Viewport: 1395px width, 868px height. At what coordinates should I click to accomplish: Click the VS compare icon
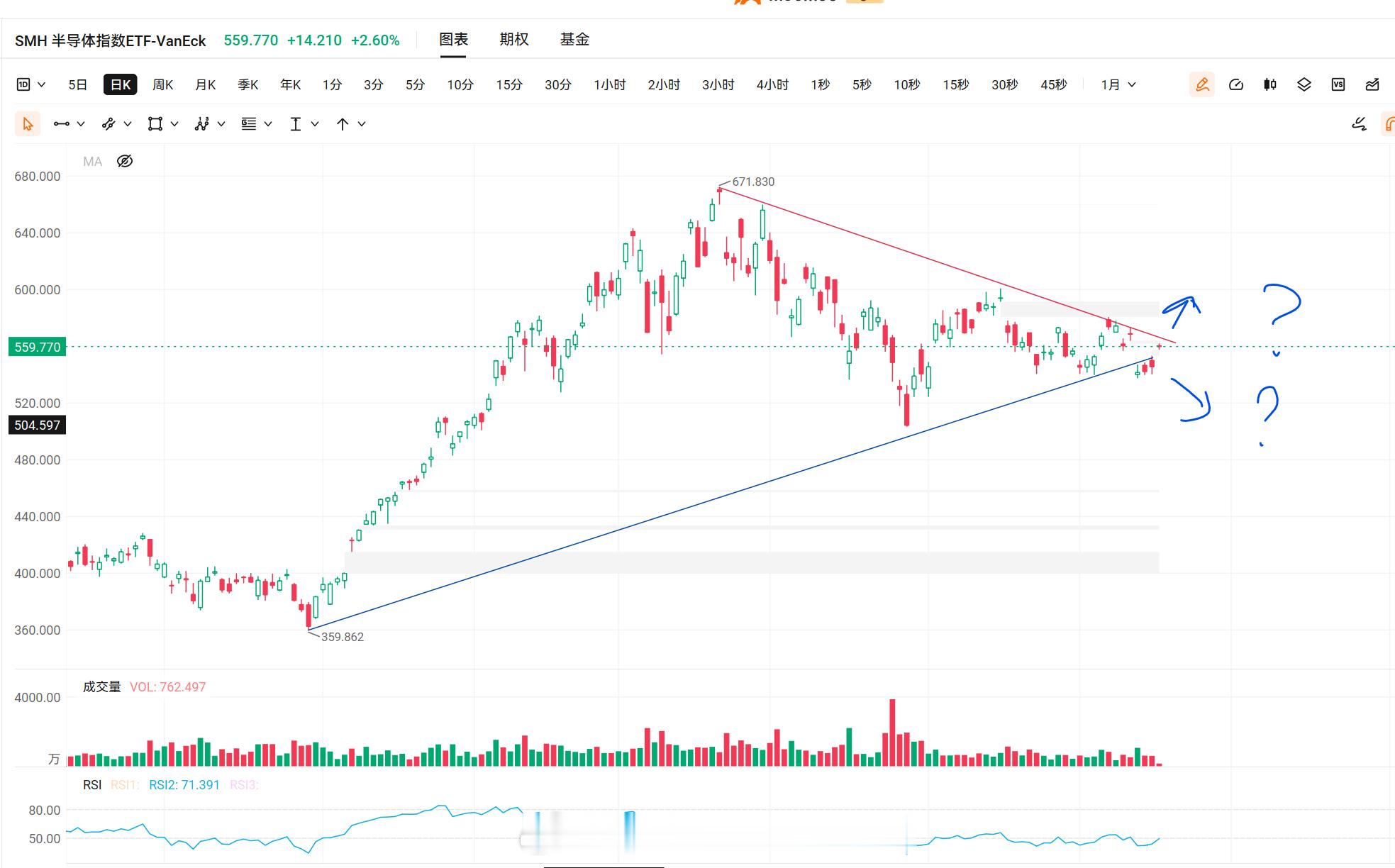1338,84
